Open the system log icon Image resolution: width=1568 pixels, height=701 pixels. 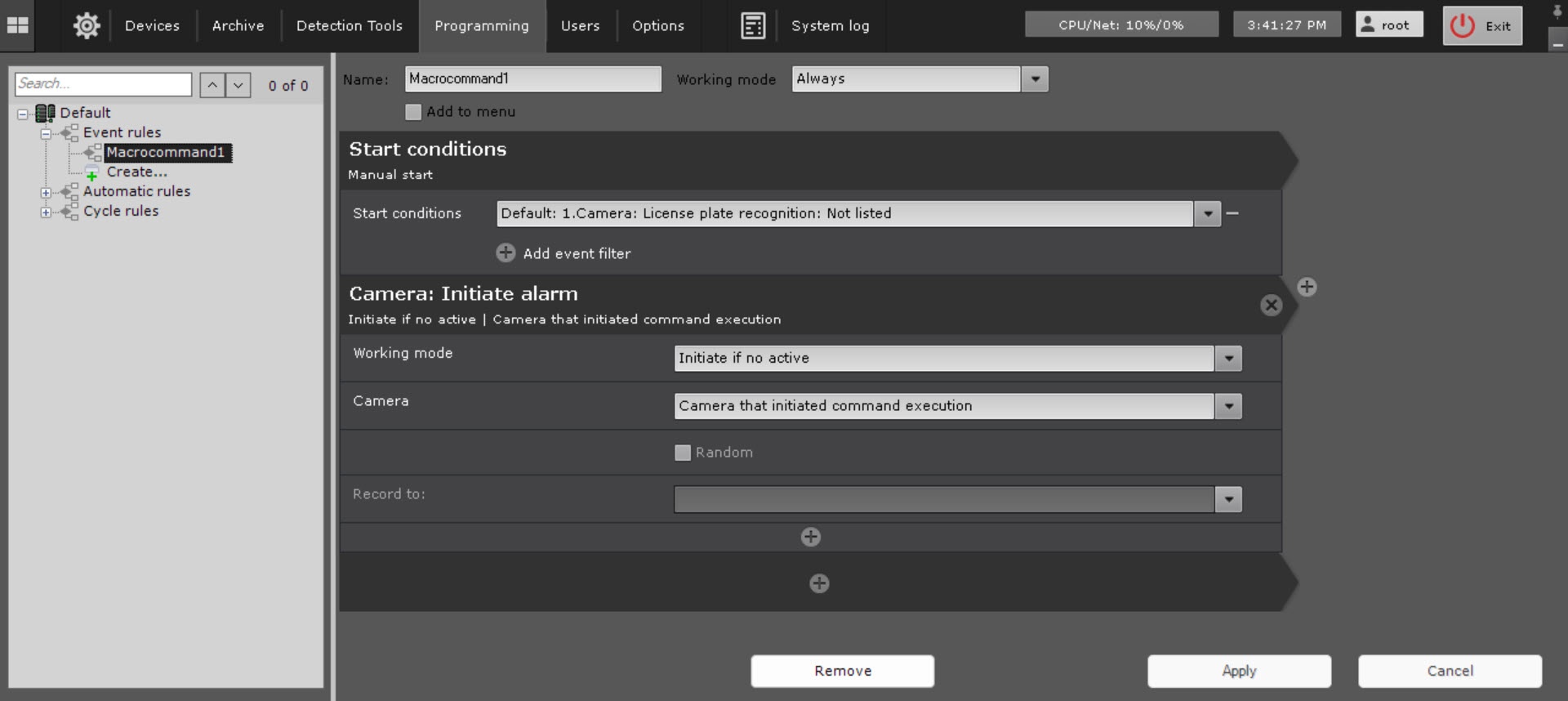(752, 25)
